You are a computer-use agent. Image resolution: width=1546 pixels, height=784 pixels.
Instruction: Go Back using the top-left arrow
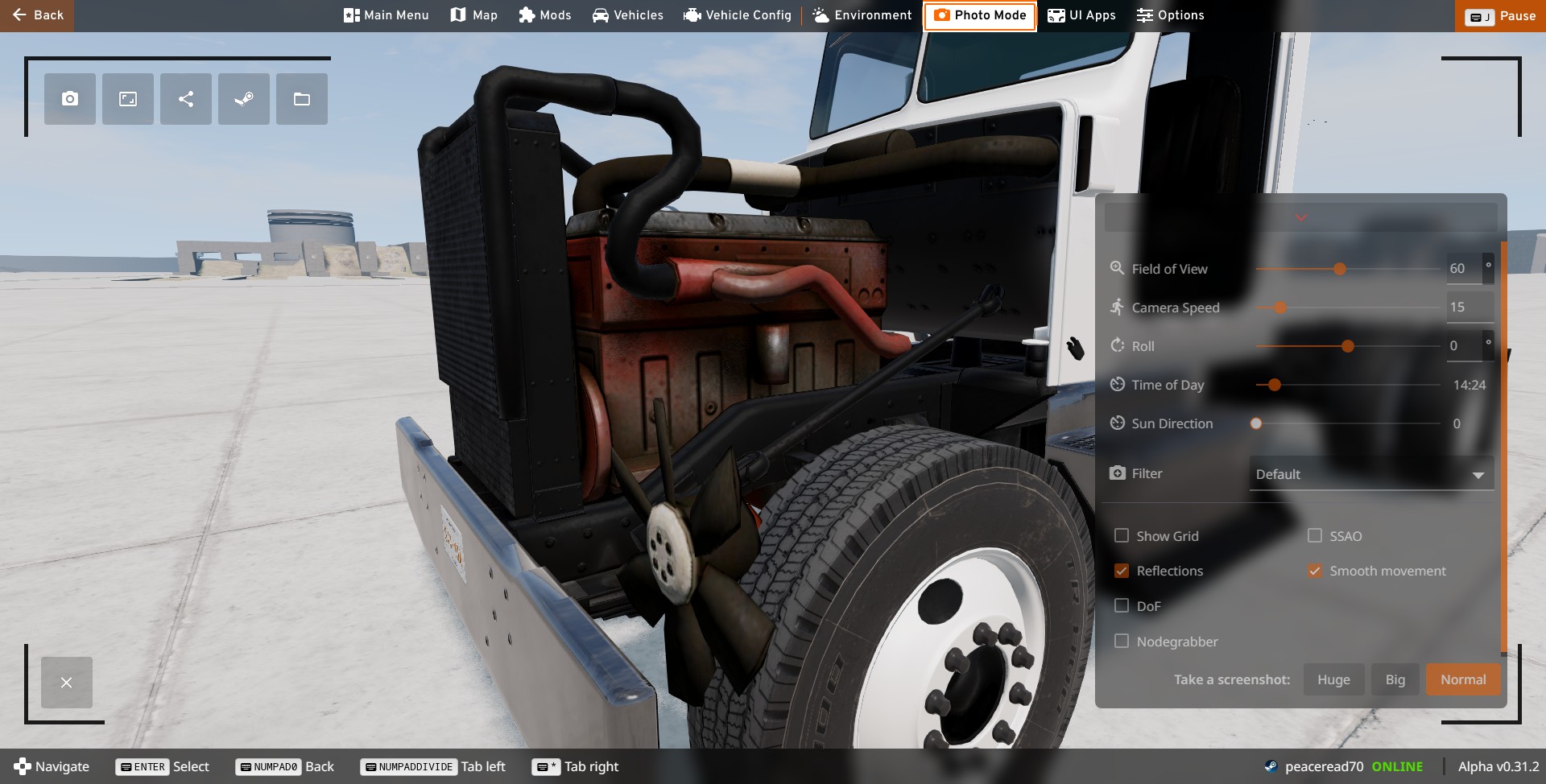(x=37, y=15)
